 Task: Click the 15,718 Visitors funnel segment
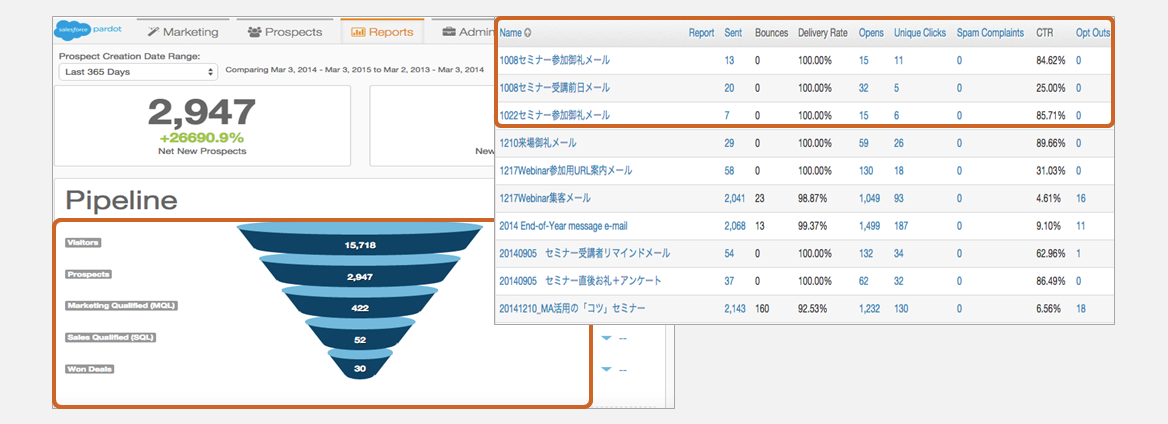pos(358,244)
